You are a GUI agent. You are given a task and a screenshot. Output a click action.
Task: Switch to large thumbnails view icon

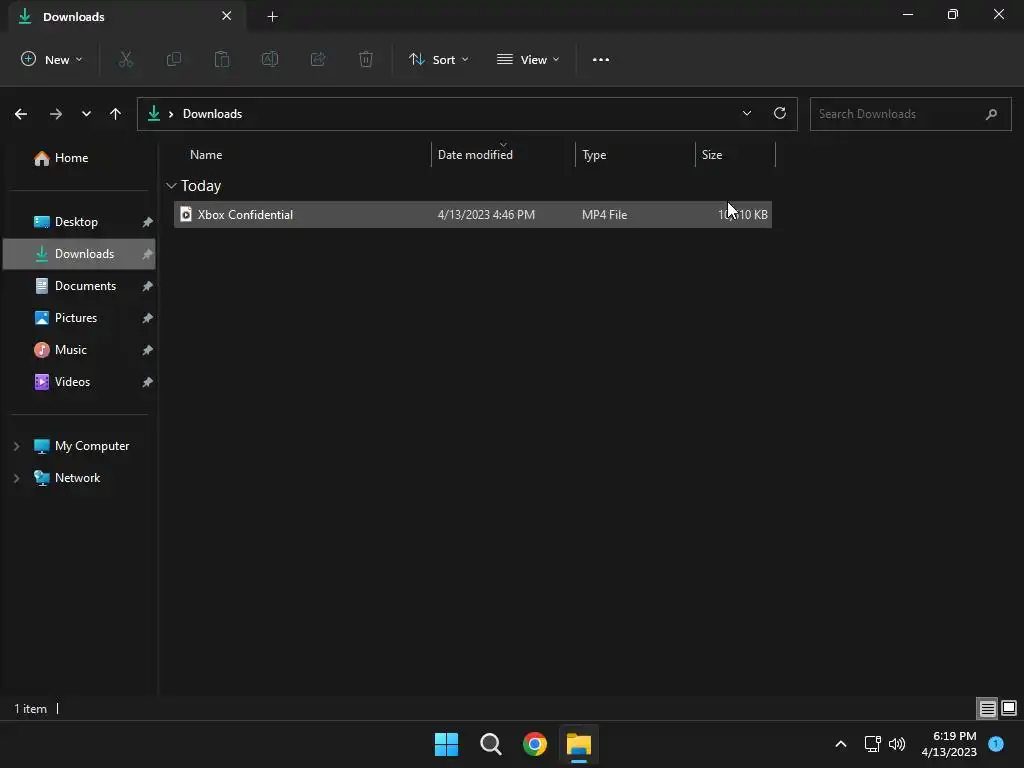[x=1009, y=708]
